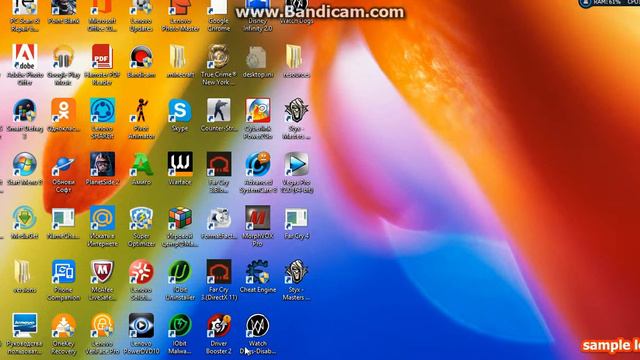This screenshot has height=360, width=640.
Task: Open Google Play Music shortcut
Action: [63, 64]
